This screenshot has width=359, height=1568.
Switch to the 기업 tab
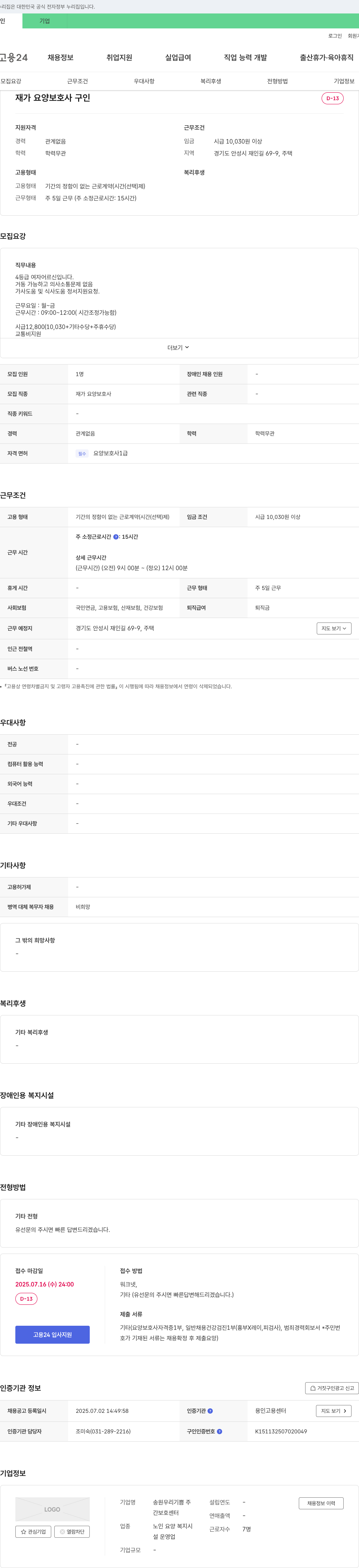(x=45, y=21)
